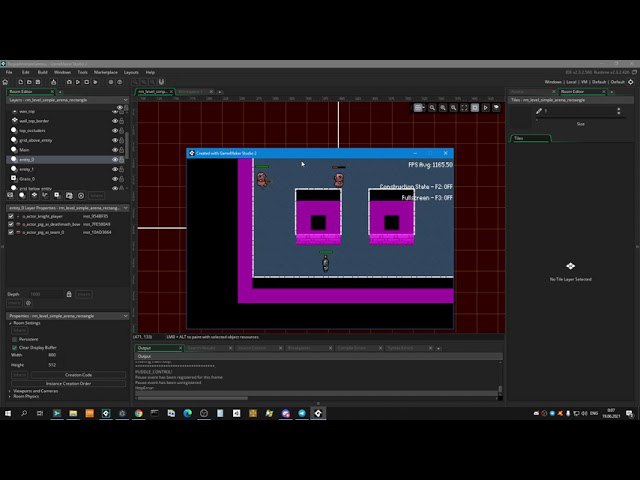The height and width of the screenshot is (480, 640).
Task: Open the Windows Start menu
Action: click(8, 413)
